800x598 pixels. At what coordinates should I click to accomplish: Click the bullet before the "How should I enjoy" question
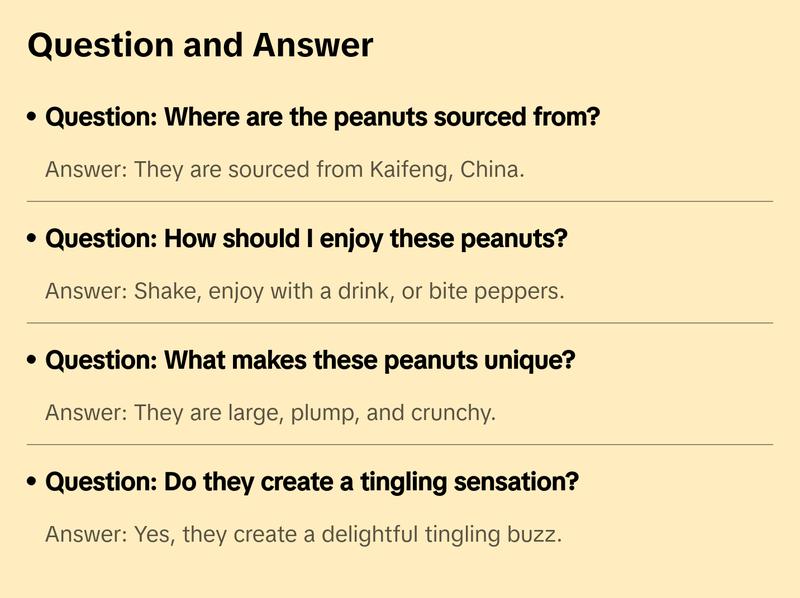pos(33,240)
